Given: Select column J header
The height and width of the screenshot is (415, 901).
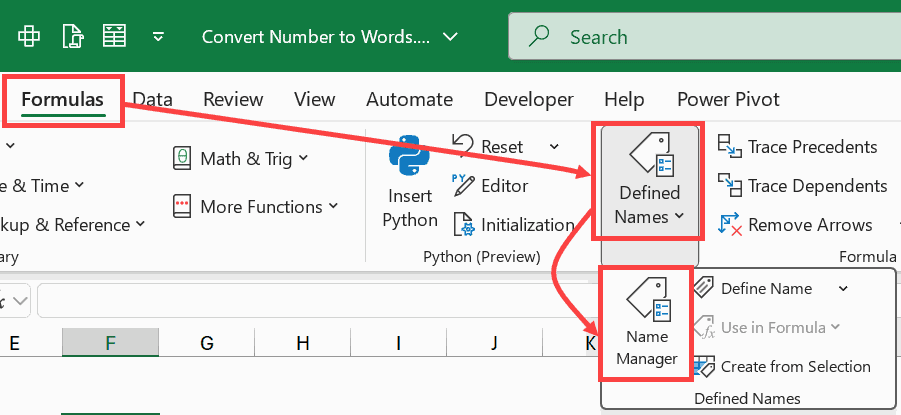Looking at the screenshot, I should (494, 344).
